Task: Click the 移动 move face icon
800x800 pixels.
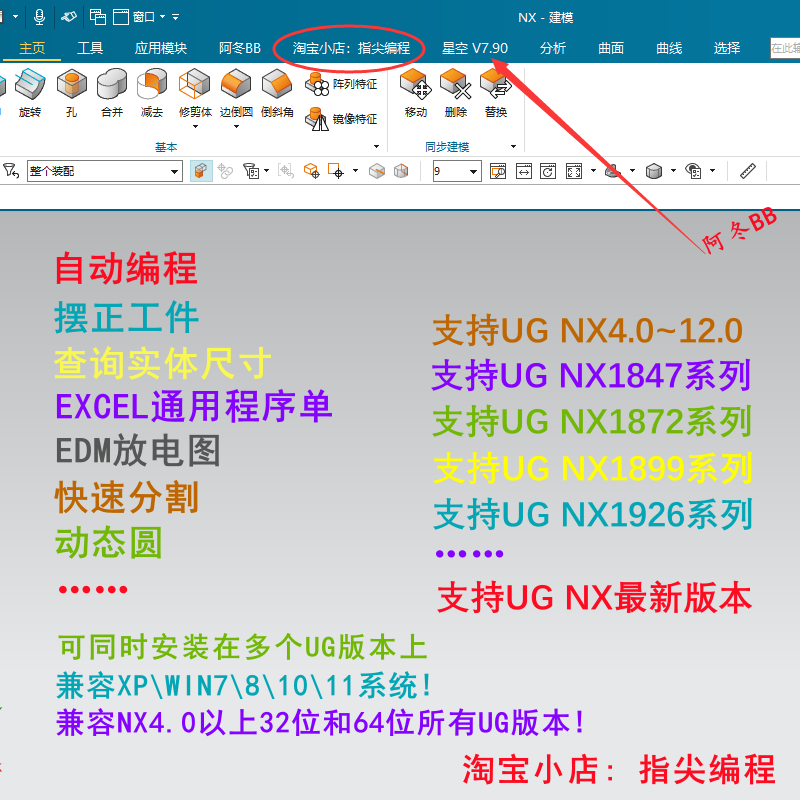Action: pos(415,93)
